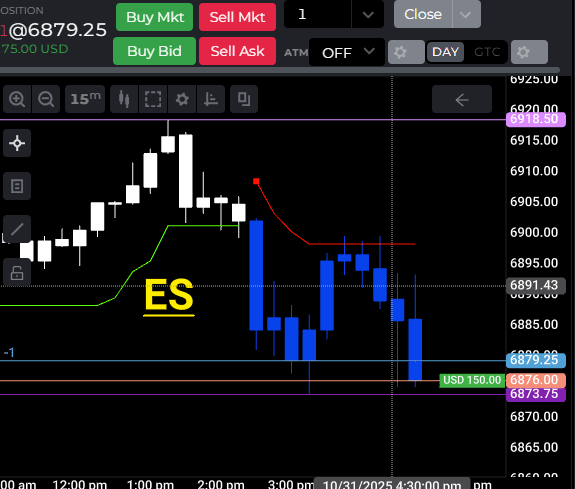Click the Buy Mkt button
This screenshot has height=489, width=575.
154,17
